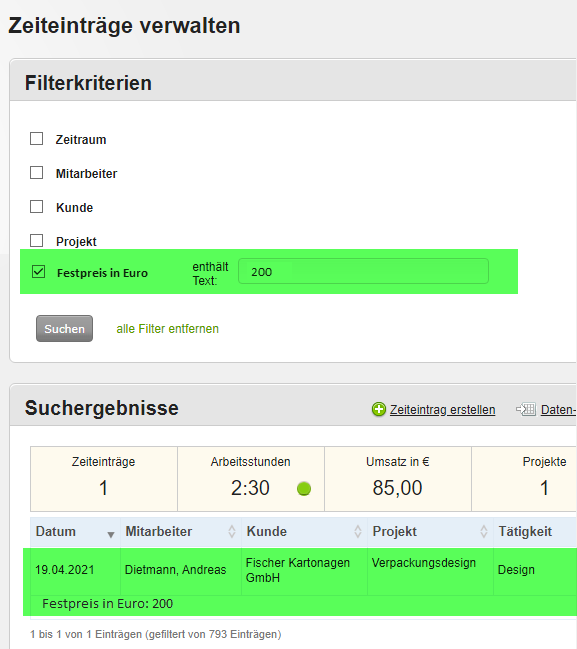Viewport: 577px width, 649px height.
Task: Click the Suchen button
Action: pyautogui.click(x=65, y=329)
